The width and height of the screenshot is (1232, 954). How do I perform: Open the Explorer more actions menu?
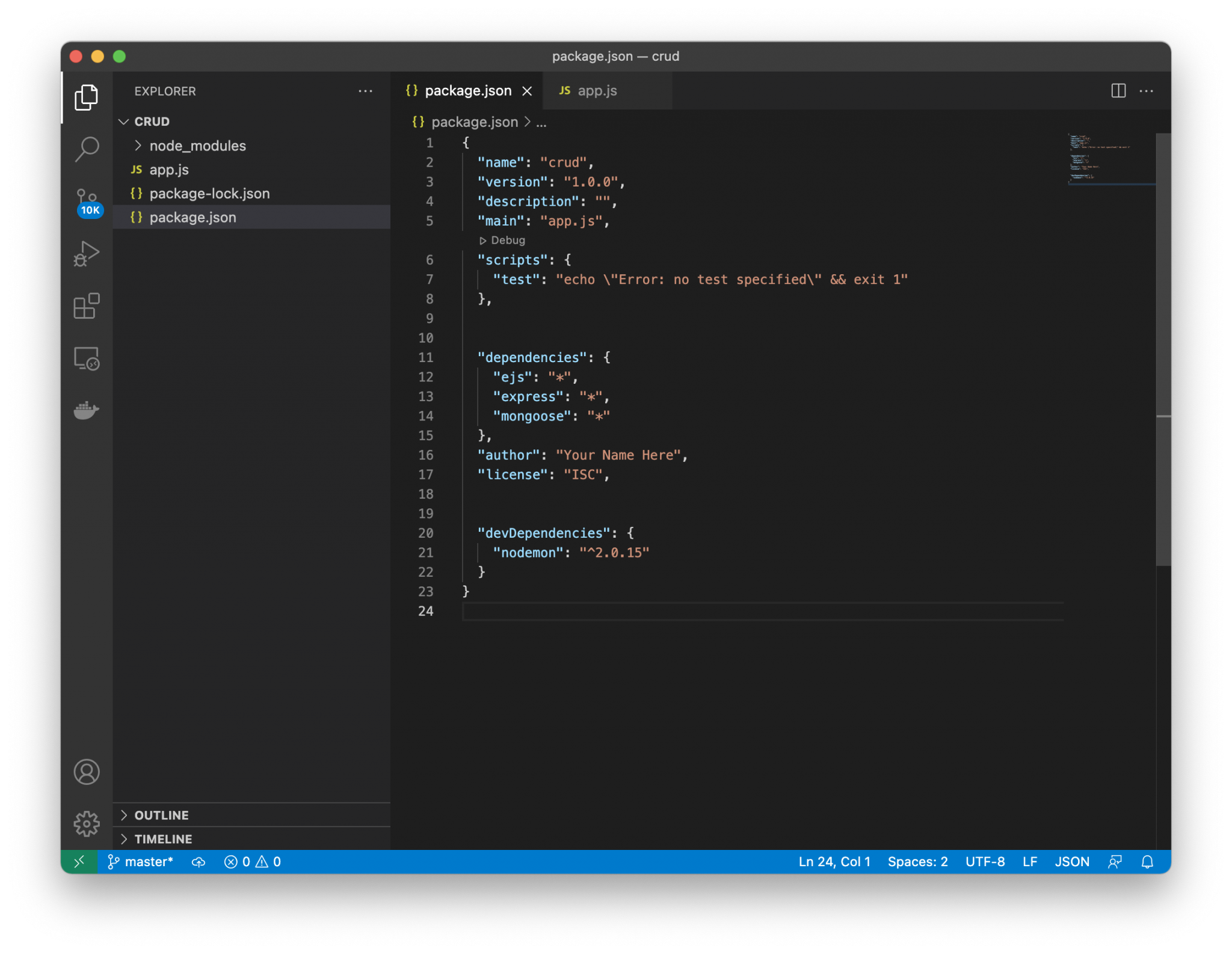pyautogui.click(x=366, y=91)
